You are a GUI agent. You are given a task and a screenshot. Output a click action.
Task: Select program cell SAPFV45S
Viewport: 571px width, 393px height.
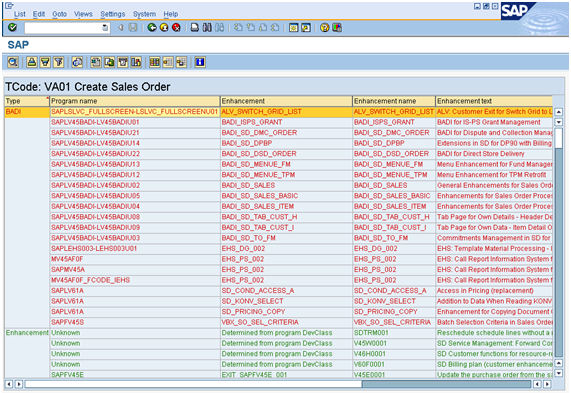pos(135,322)
